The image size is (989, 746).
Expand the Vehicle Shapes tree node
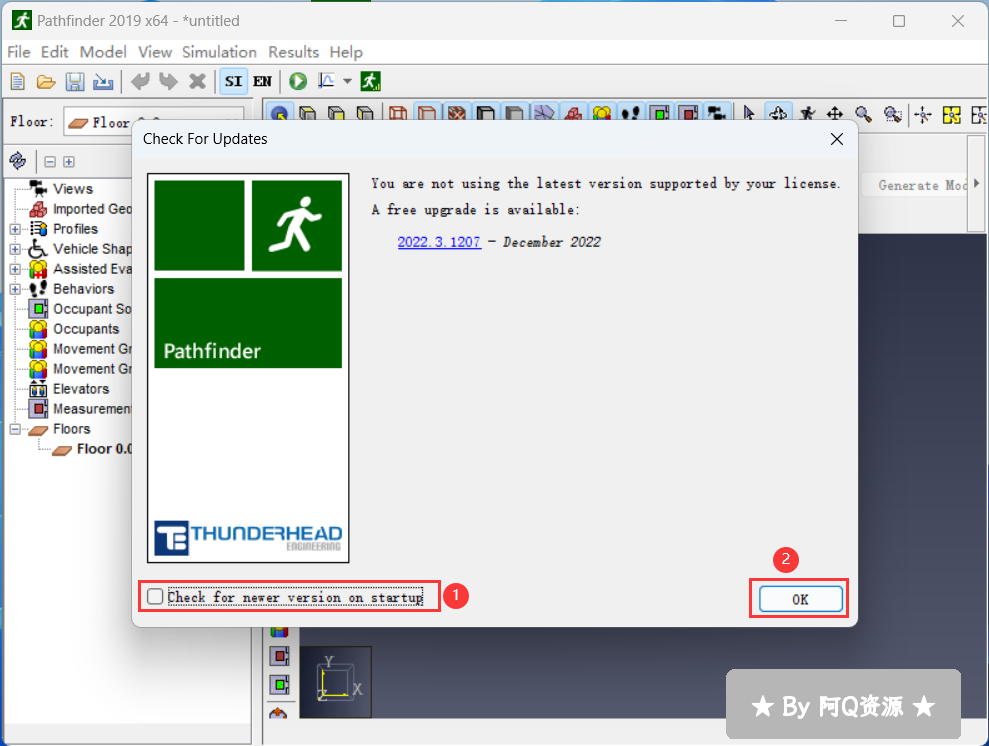click(15, 249)
